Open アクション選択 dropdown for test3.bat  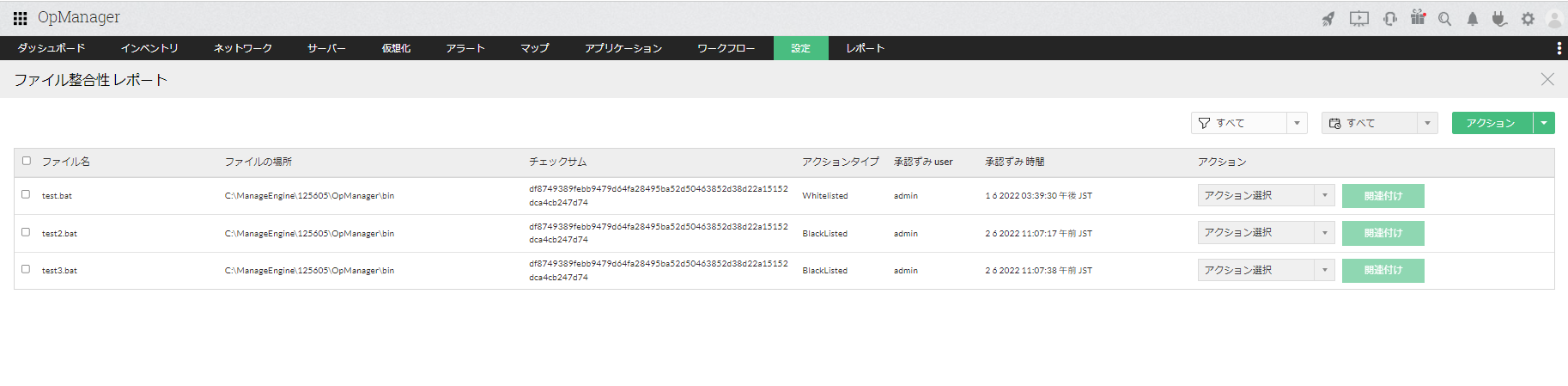(1266, 270)
